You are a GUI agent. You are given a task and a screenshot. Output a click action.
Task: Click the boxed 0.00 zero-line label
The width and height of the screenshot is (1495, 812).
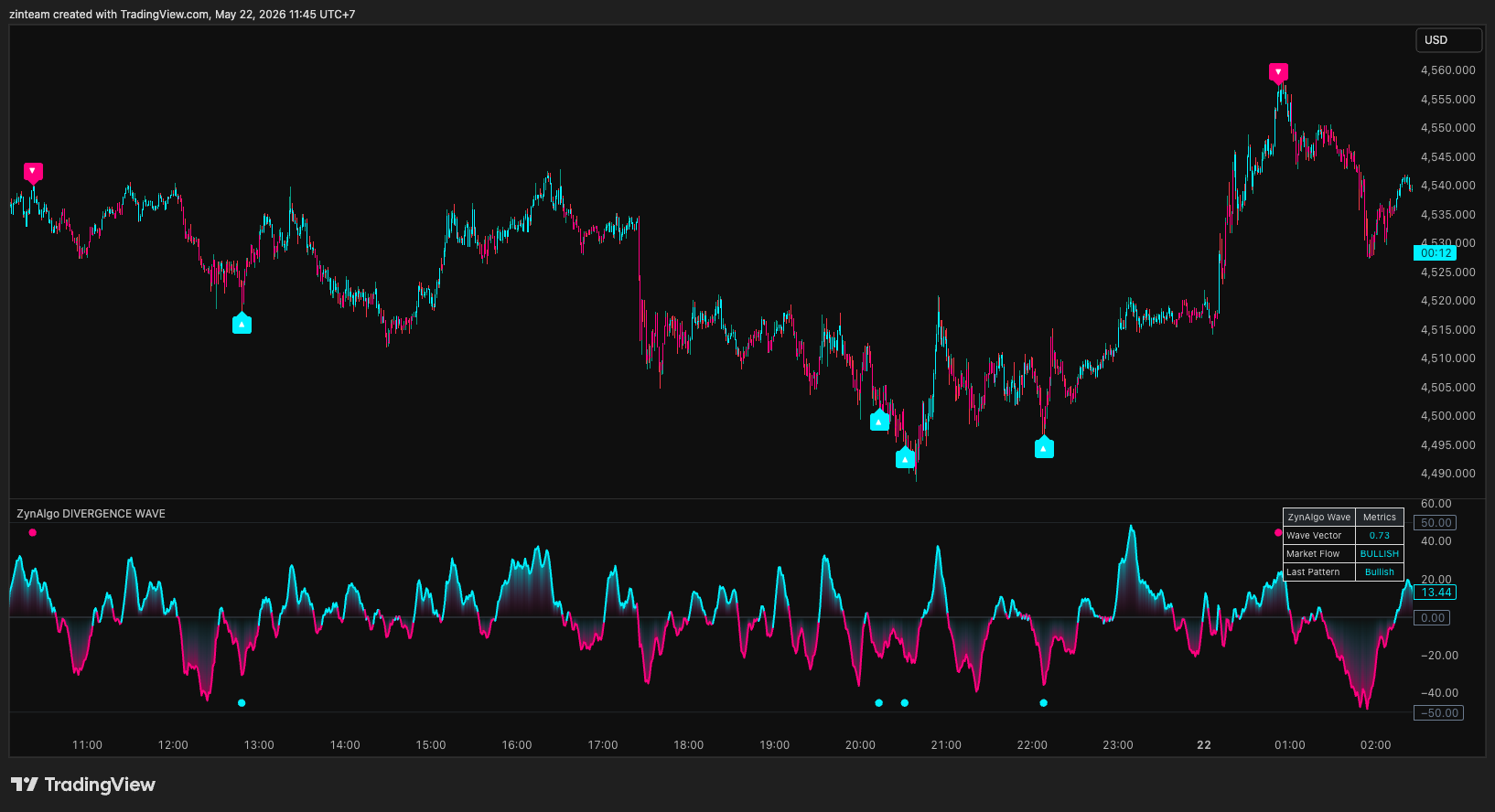coord(1432,618)
